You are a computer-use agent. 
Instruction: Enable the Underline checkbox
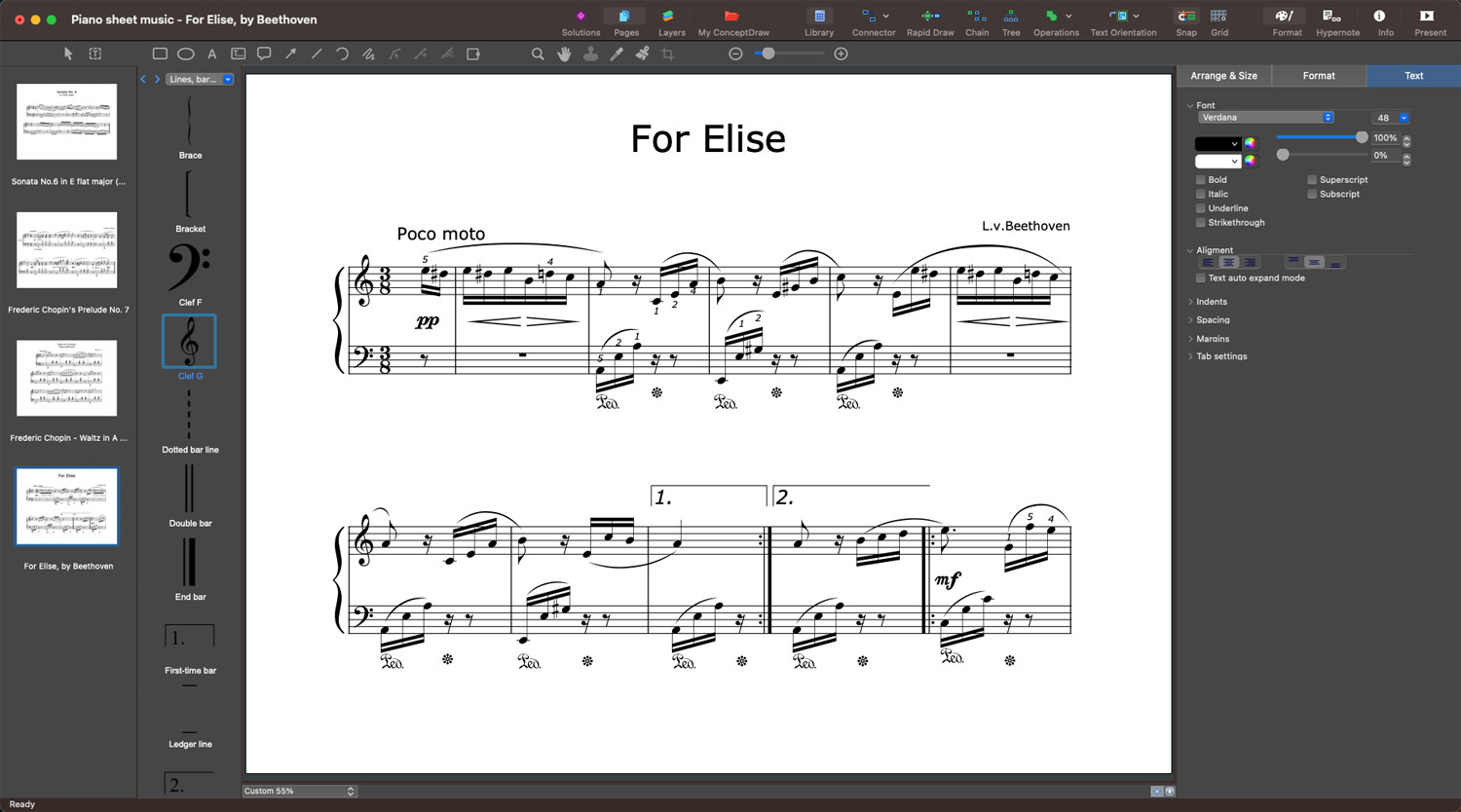[1201, 208]
